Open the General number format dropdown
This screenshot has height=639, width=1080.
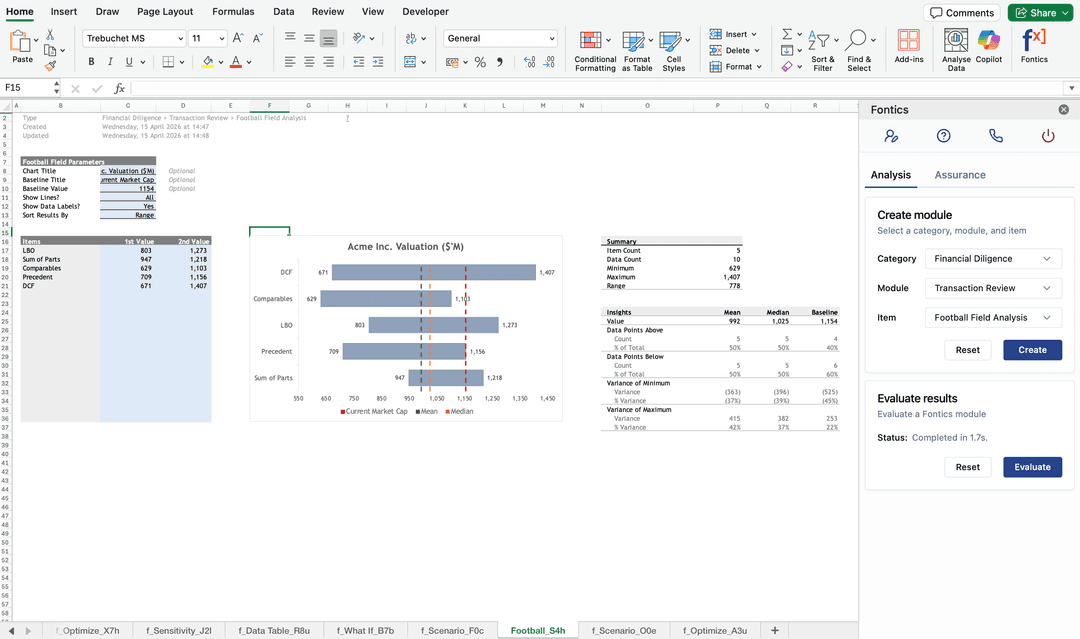coord(500,39)
